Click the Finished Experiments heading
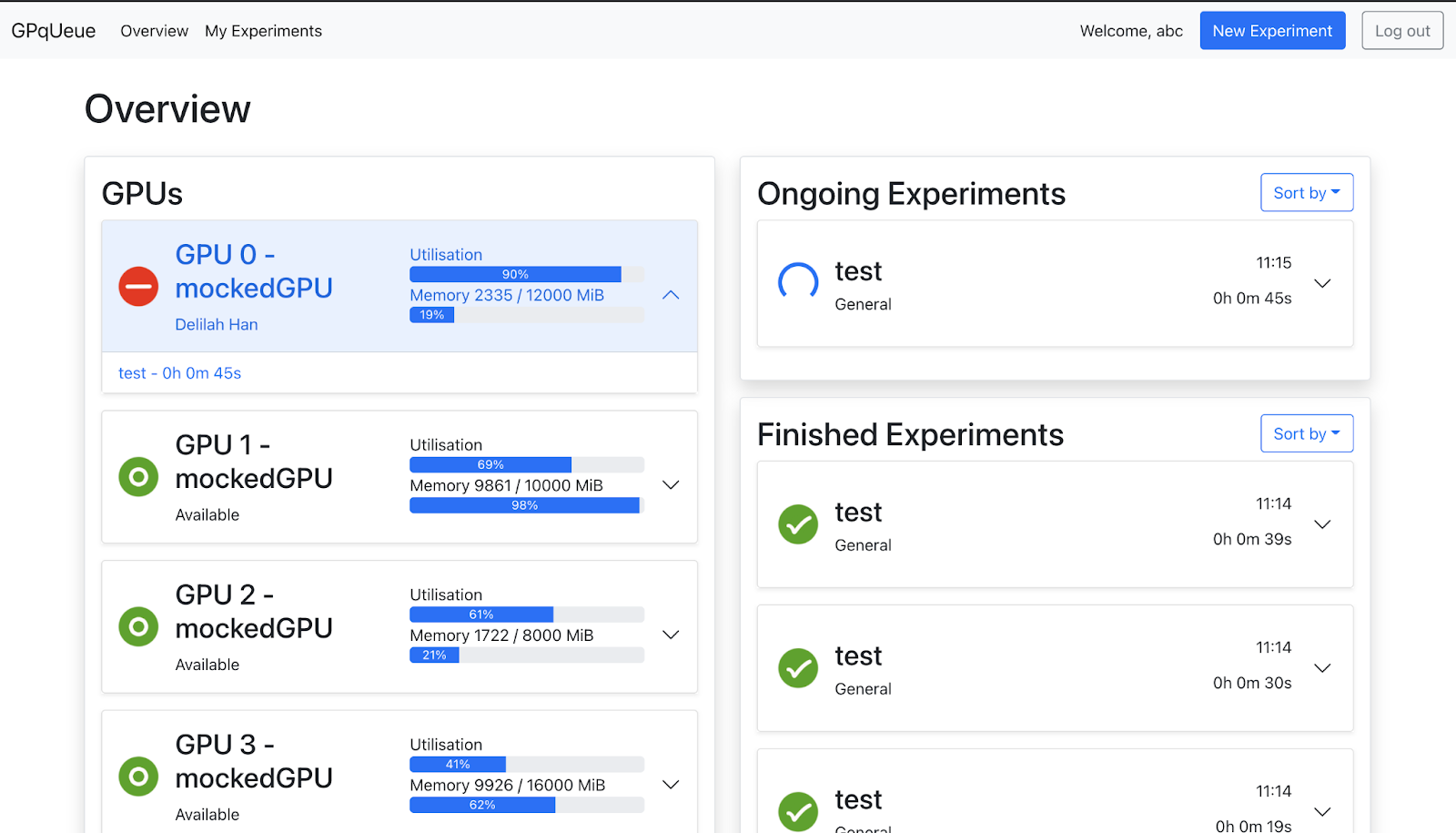 tap(910, 435)
